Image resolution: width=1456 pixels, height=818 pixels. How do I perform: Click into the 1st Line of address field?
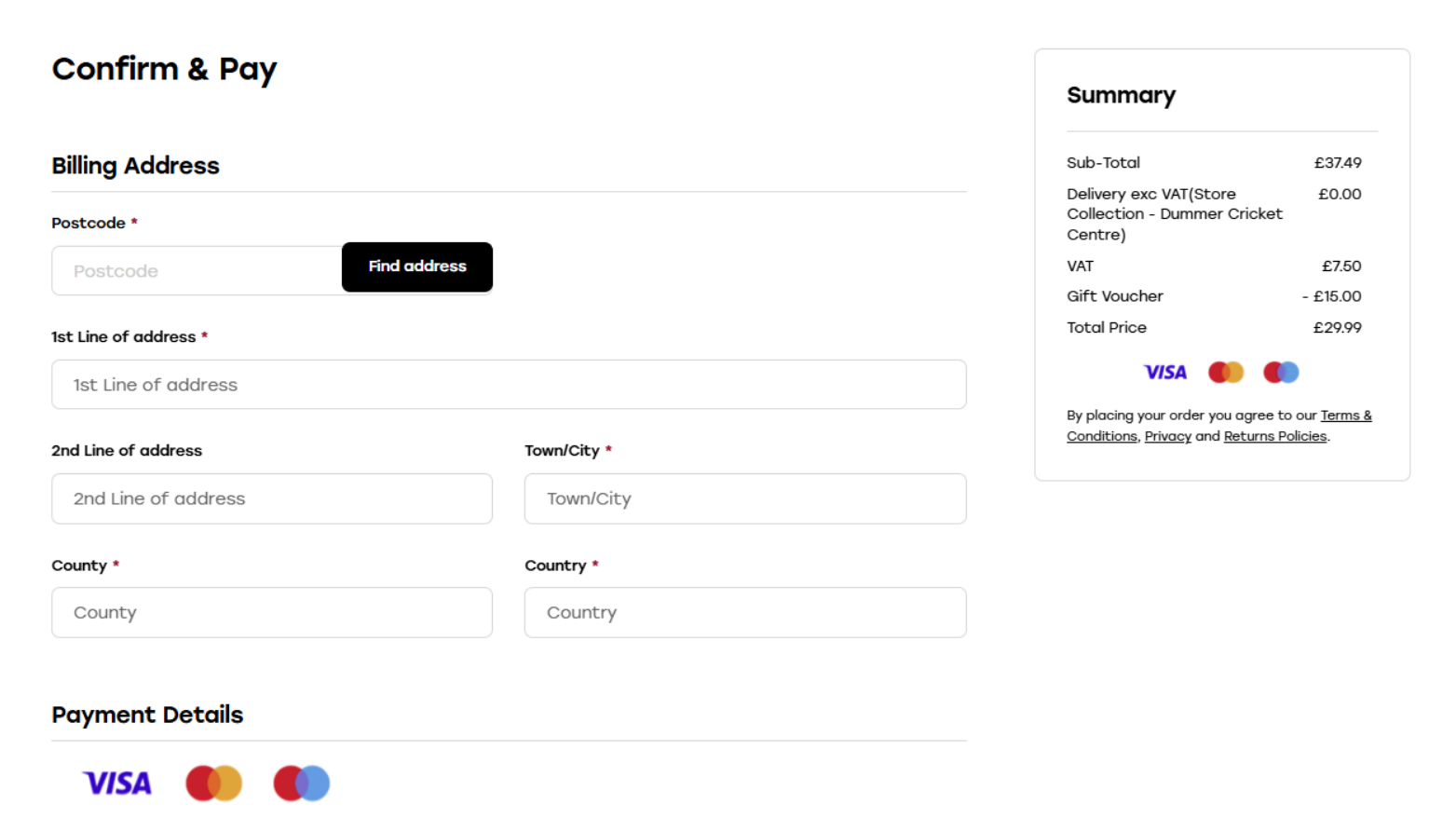(x=509, y=385)
